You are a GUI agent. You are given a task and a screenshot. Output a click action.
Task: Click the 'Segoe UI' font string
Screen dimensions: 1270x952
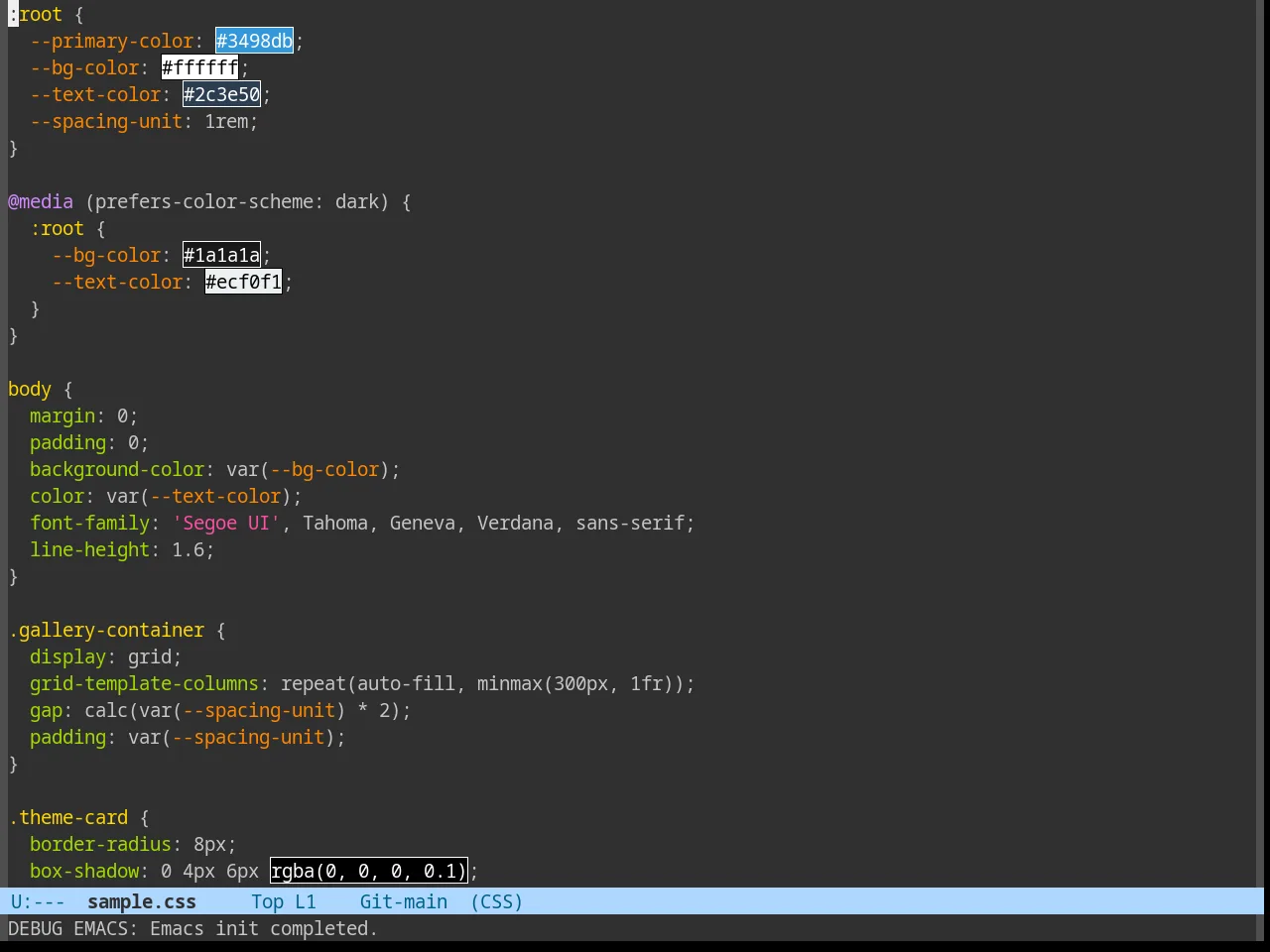click(x=226, y=523)
